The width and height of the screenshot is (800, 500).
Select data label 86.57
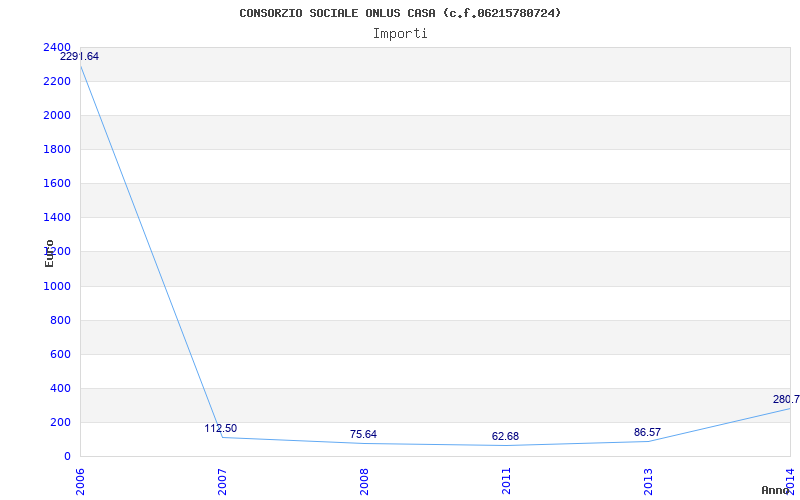coord(647,433)
